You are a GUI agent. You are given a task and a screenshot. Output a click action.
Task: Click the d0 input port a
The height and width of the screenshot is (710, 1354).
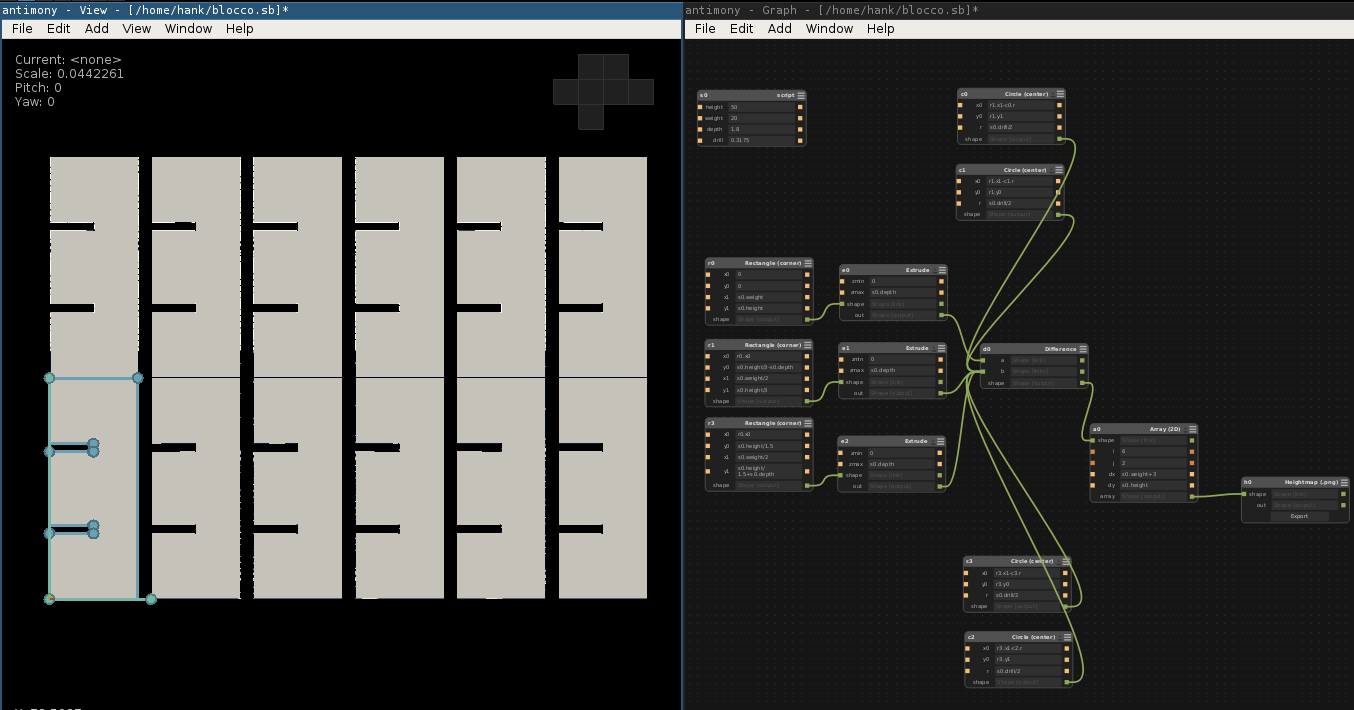point(984,360)
